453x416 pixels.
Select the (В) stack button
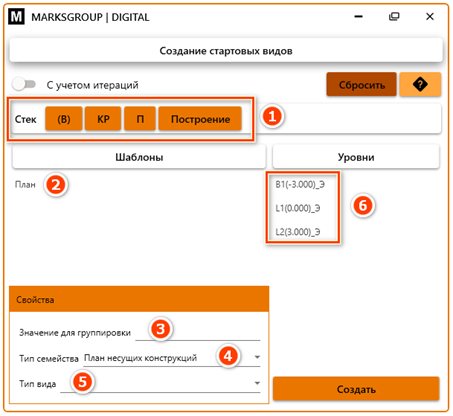[64, 119]
